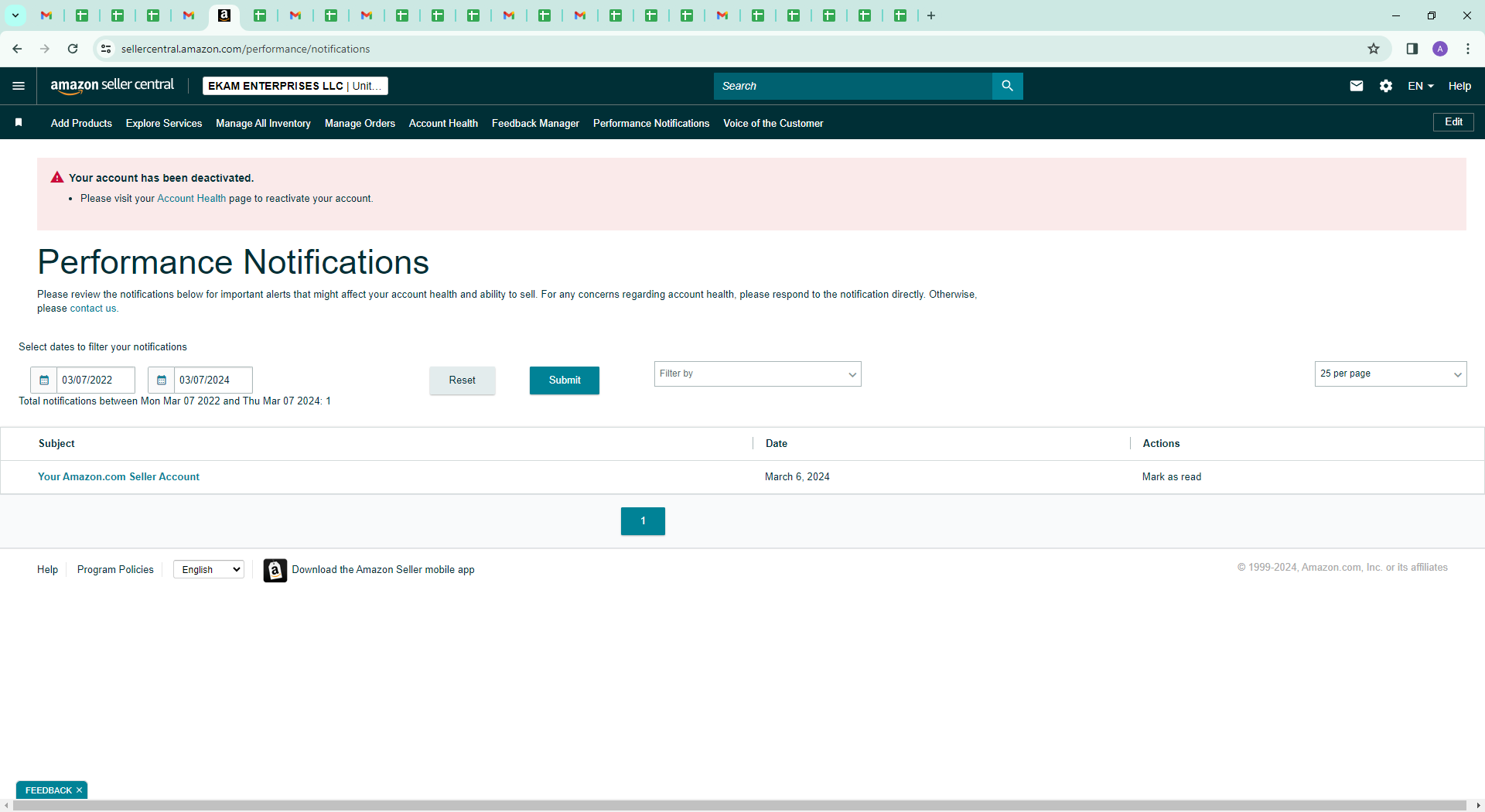Click the Date column header
Image resolution: width=1485 pixels, height=812 pixels.
(777, 444)
